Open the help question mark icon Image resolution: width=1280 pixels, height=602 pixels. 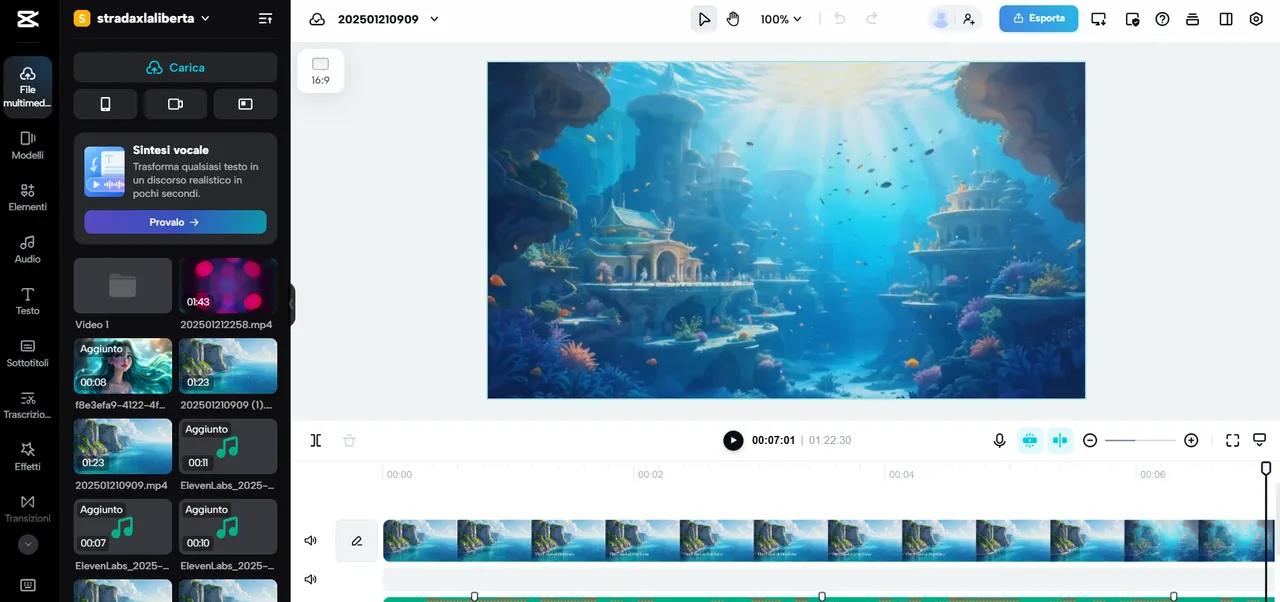(1162, 19)
